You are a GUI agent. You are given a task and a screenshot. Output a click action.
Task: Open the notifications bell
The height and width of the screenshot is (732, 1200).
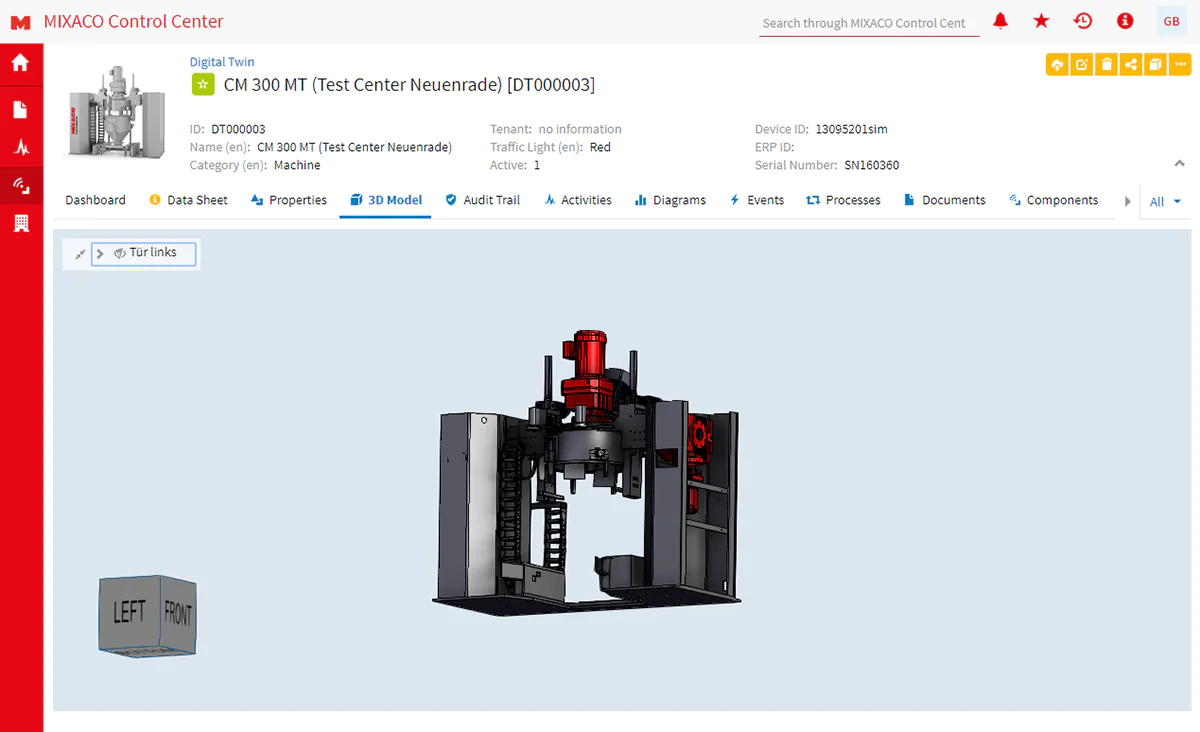(x=1000, y=21)
